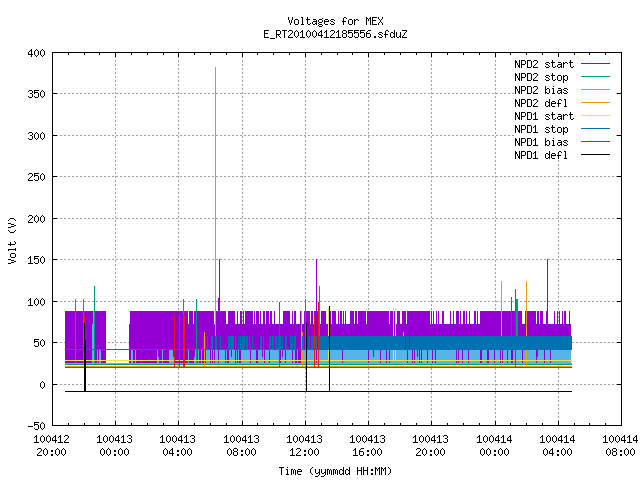Click the NPD2 defl orange legend line

(595, 103)
